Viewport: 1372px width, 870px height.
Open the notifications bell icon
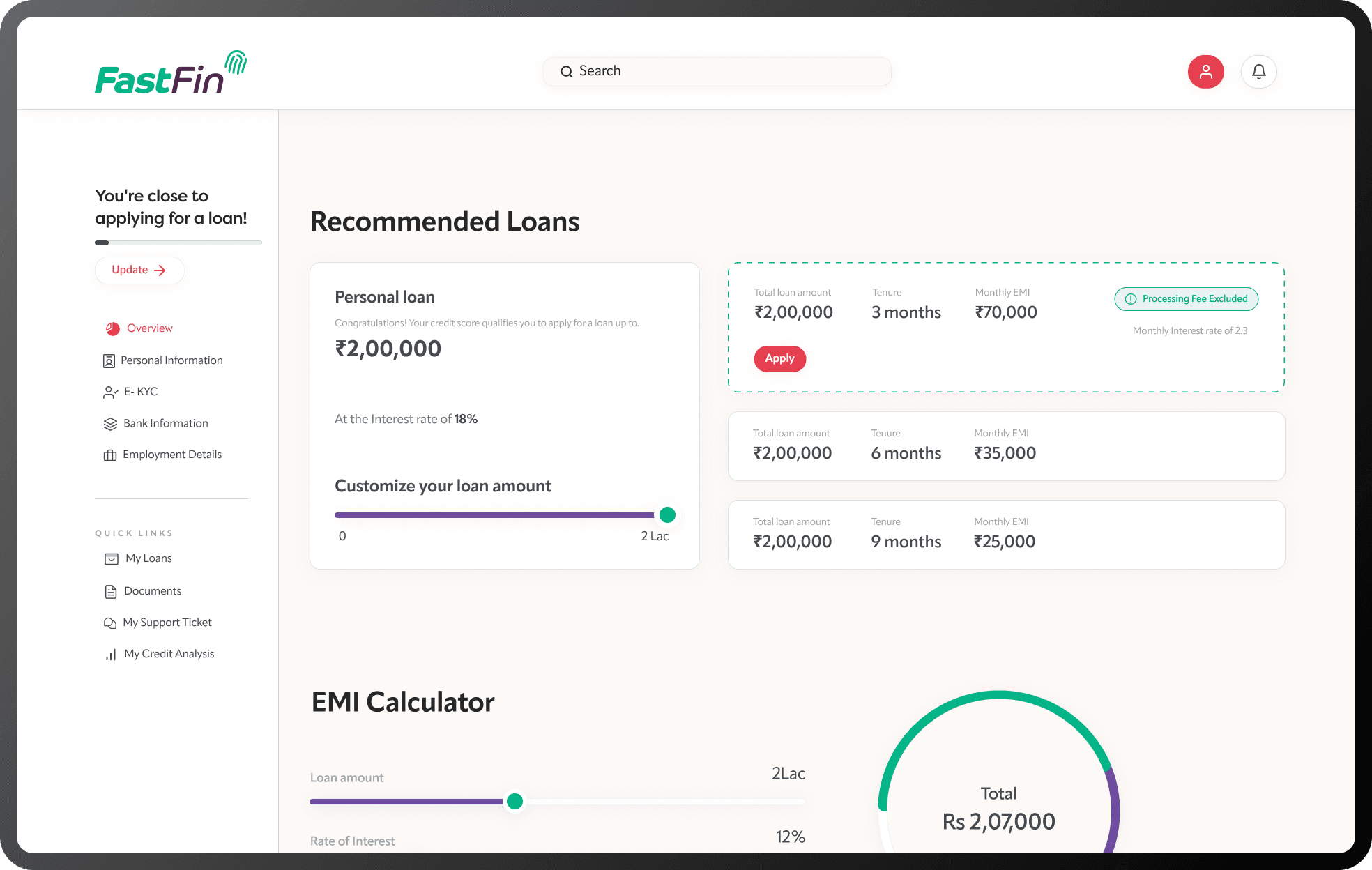point(1258,72)
